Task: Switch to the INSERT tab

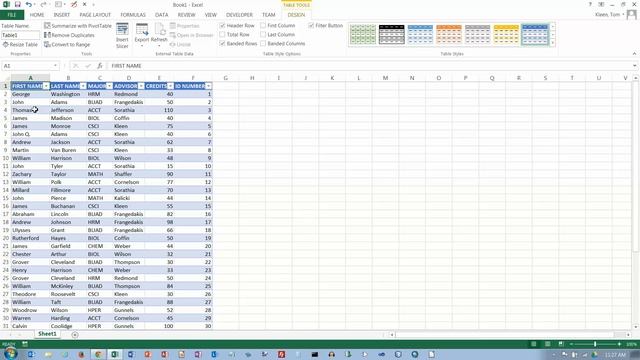Action: tap(62, 15)
